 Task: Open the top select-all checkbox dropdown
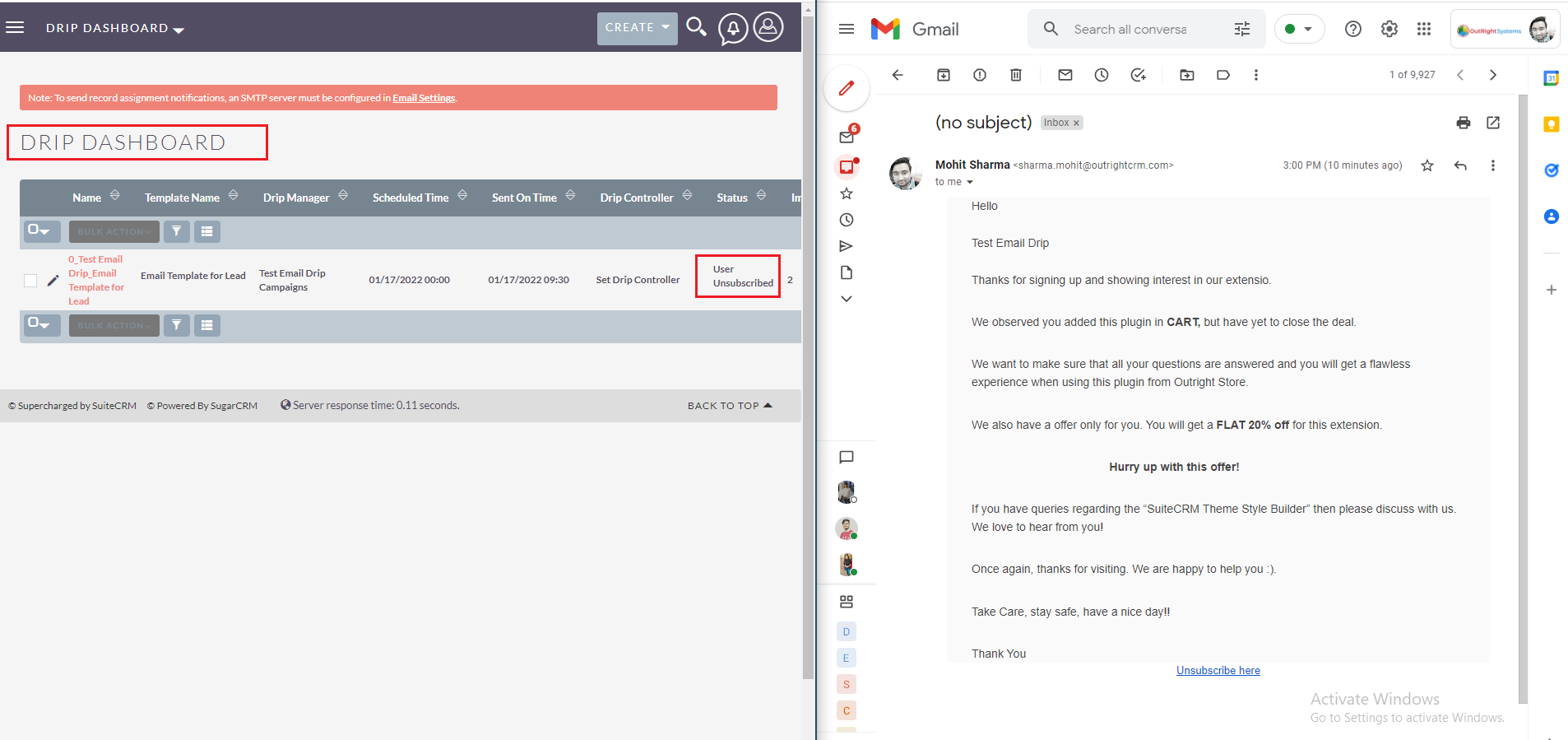[41, 231]
